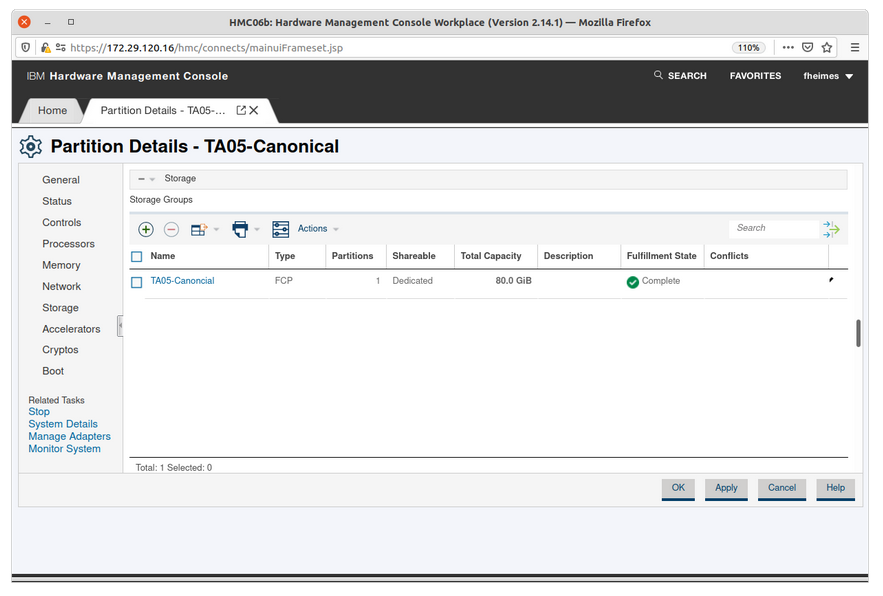Click the red remove storage group icon

(171, 229)
